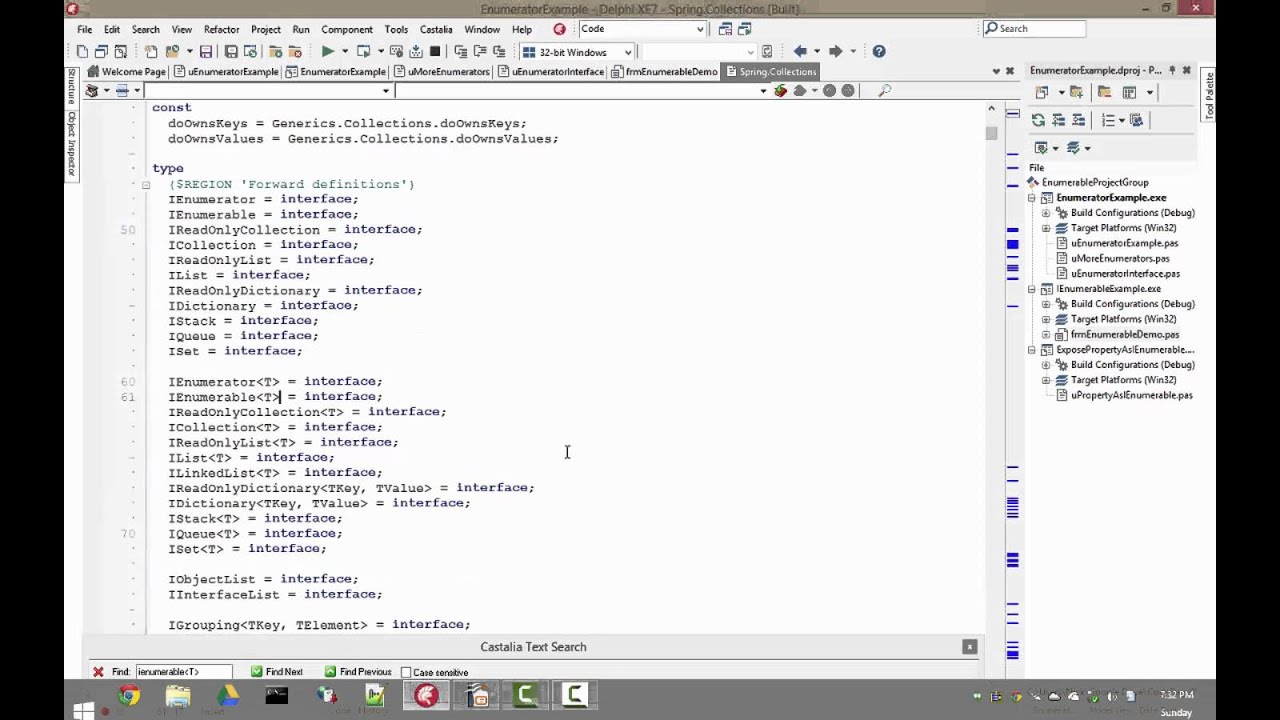
Task: Open the Castalia menu
Action: click(x=436, y=29)
